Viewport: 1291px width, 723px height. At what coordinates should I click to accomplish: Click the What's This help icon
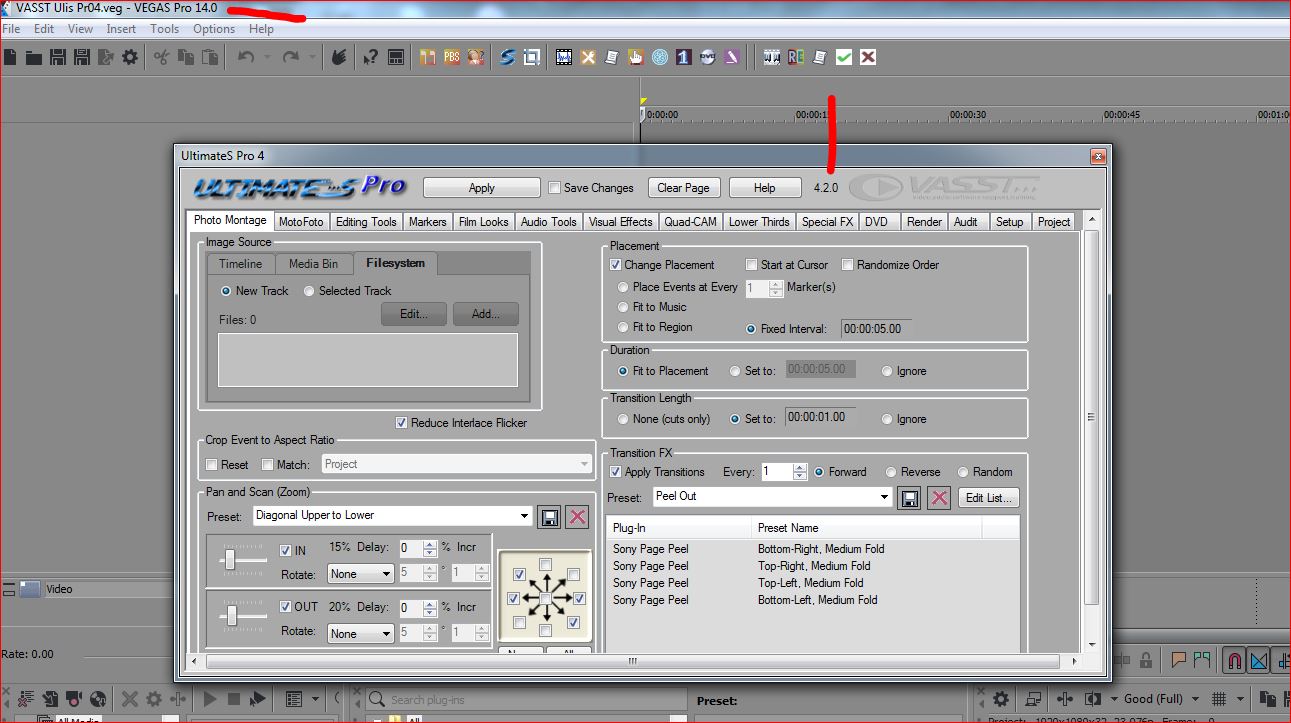[x=370, y=57]
